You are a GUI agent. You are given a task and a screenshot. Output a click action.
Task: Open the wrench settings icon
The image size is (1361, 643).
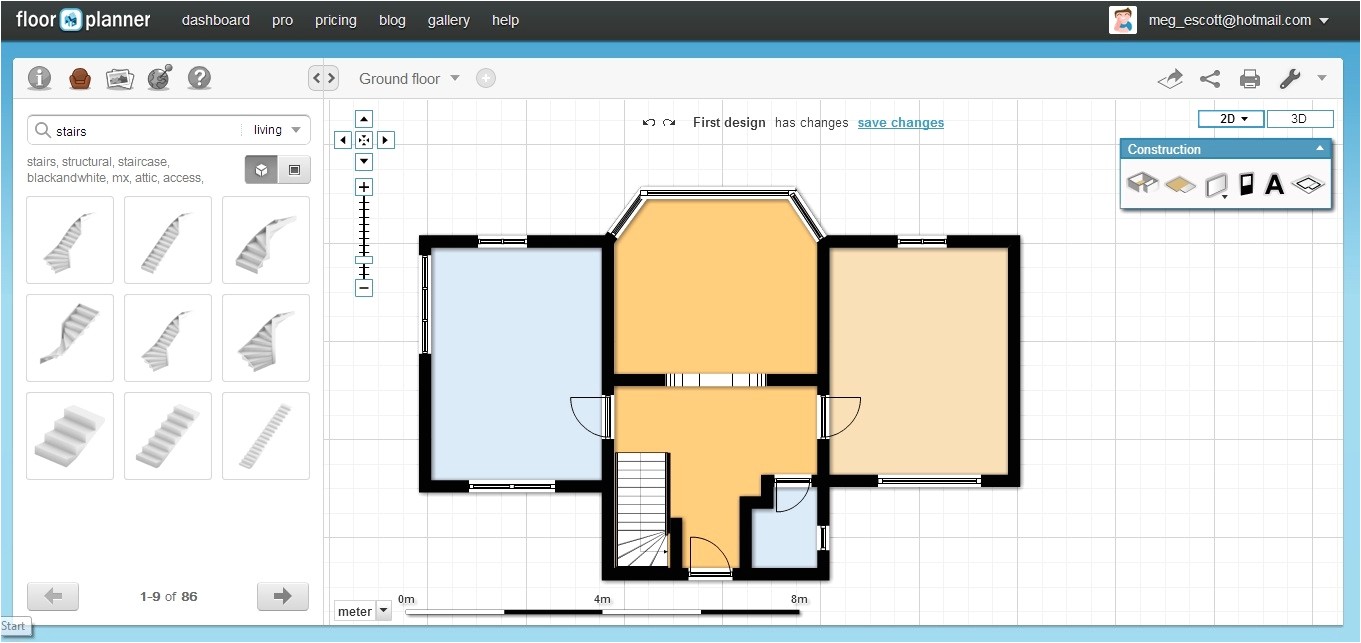point(1290,79)
